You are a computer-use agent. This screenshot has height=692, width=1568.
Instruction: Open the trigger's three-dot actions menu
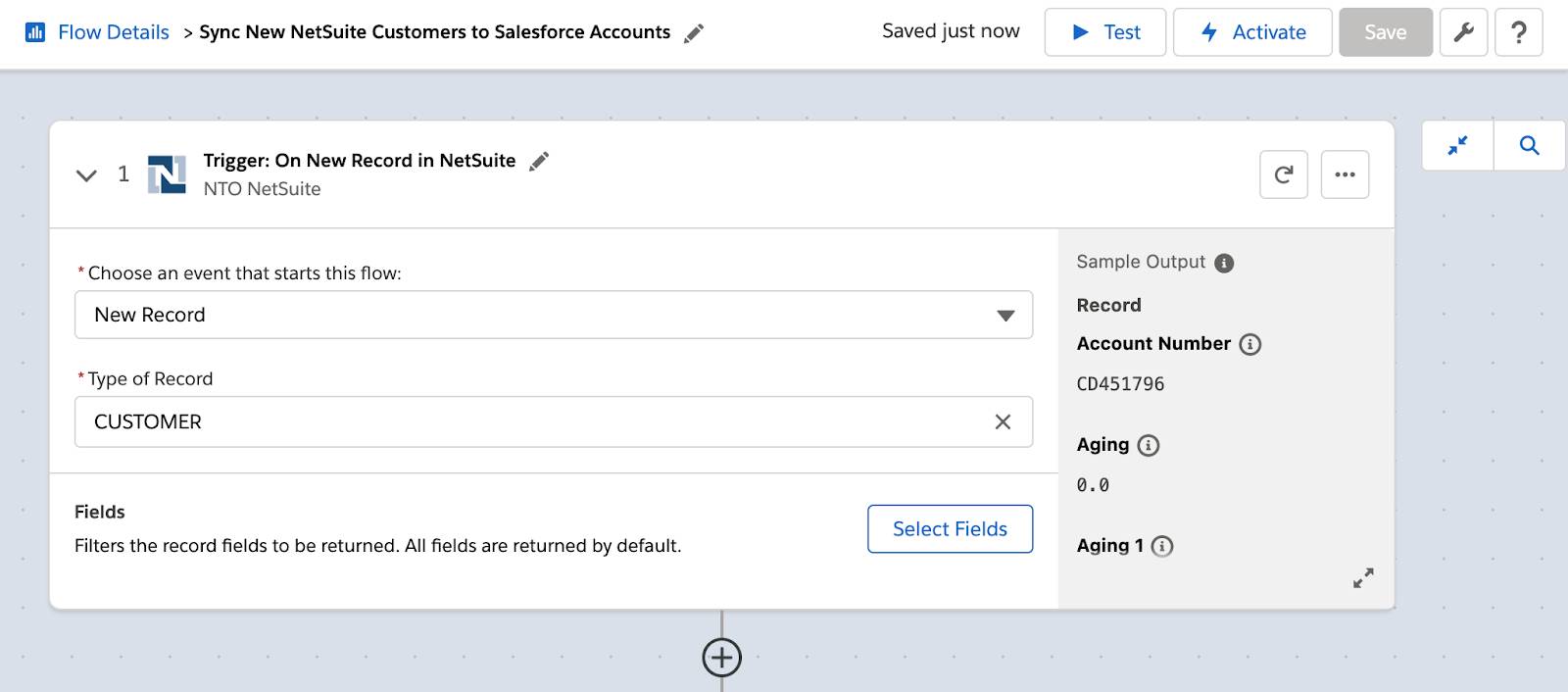[x=1345, y=174]
